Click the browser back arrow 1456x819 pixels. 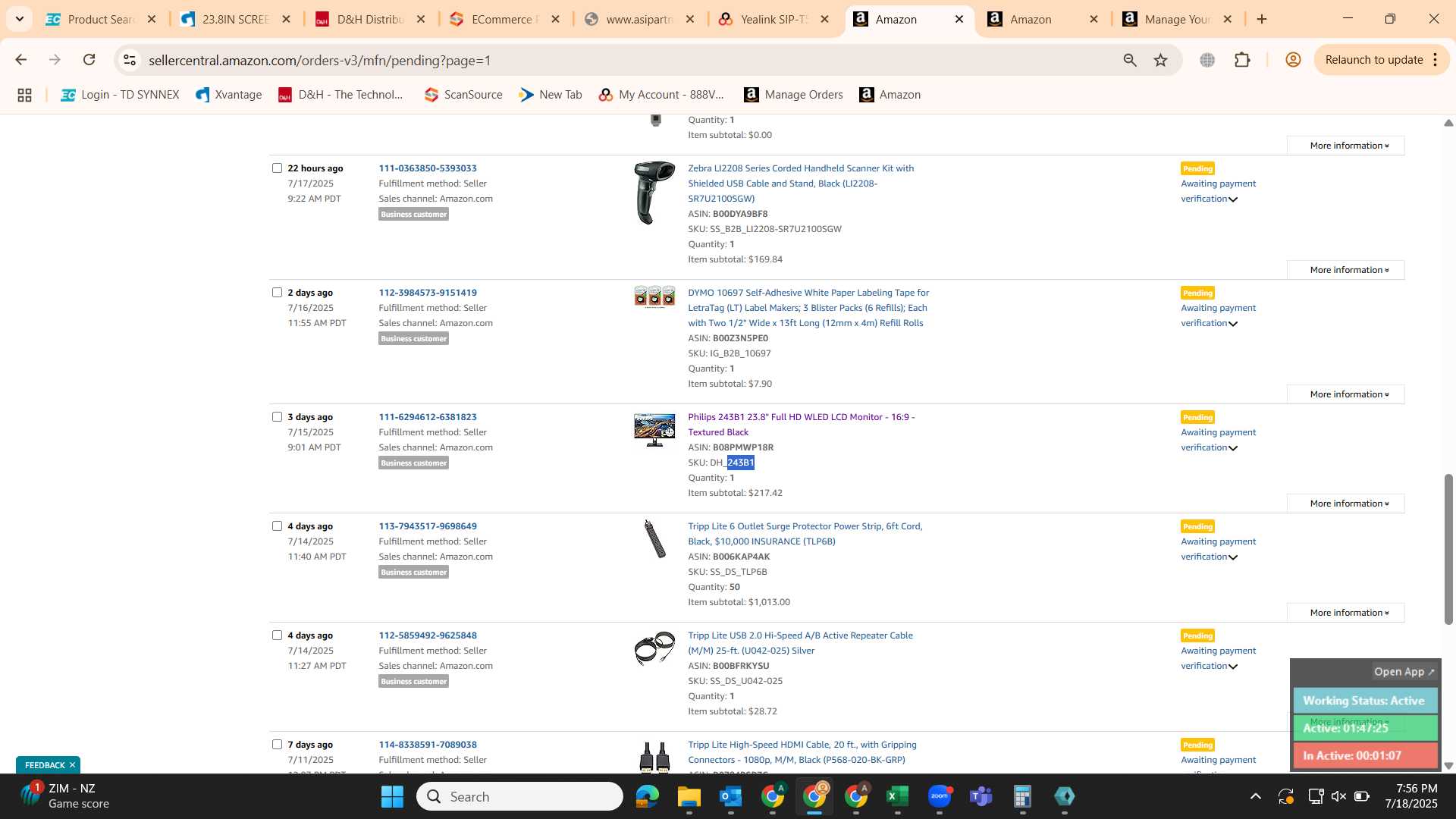(20, 60)
